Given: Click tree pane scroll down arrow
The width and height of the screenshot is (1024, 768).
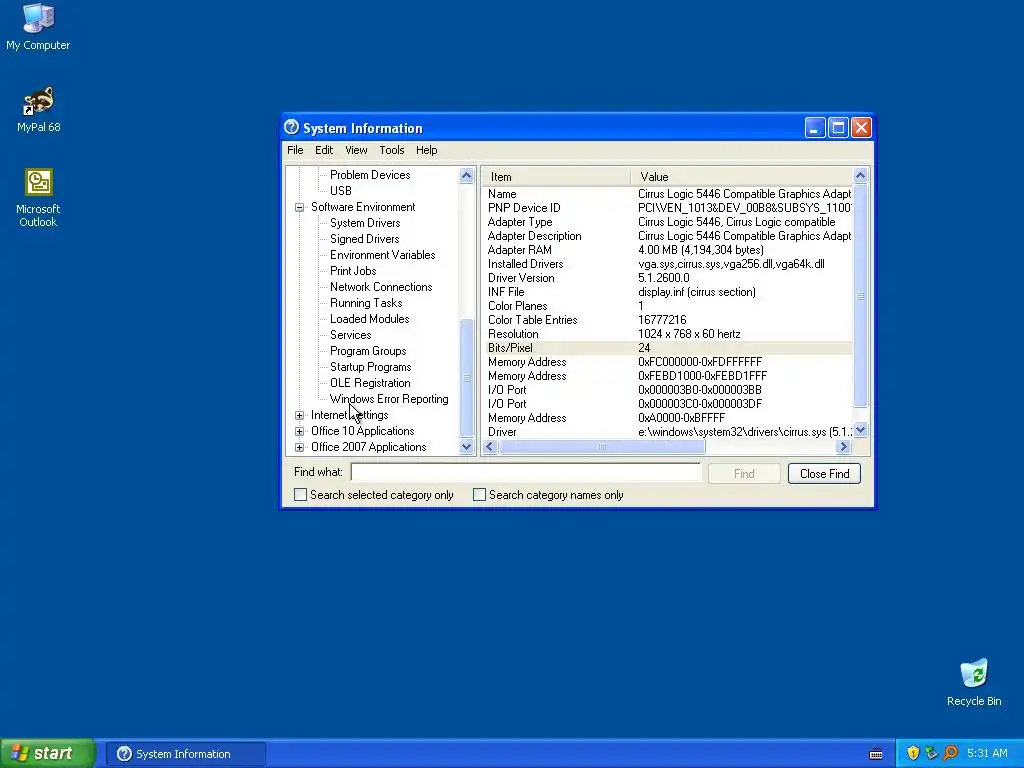Looking at the screenshot, I should click(466, 447).
